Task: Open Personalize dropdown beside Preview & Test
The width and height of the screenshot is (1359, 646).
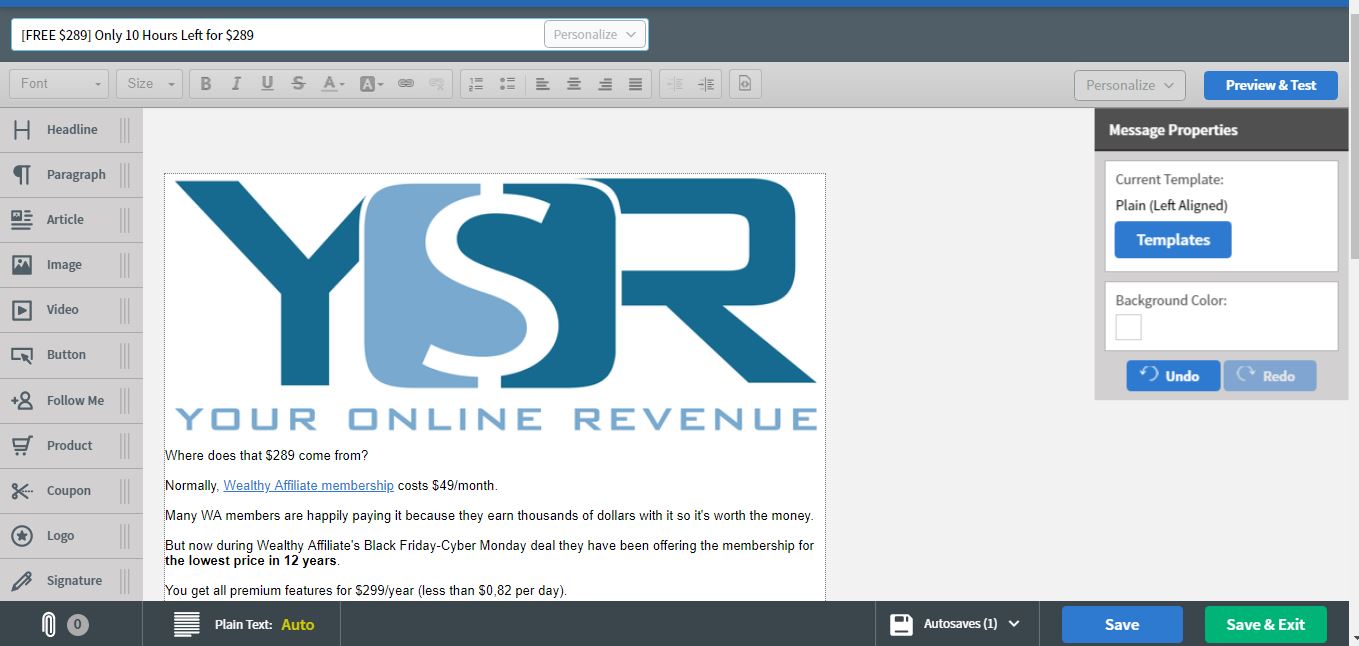Action: [x=1130, y=85]
